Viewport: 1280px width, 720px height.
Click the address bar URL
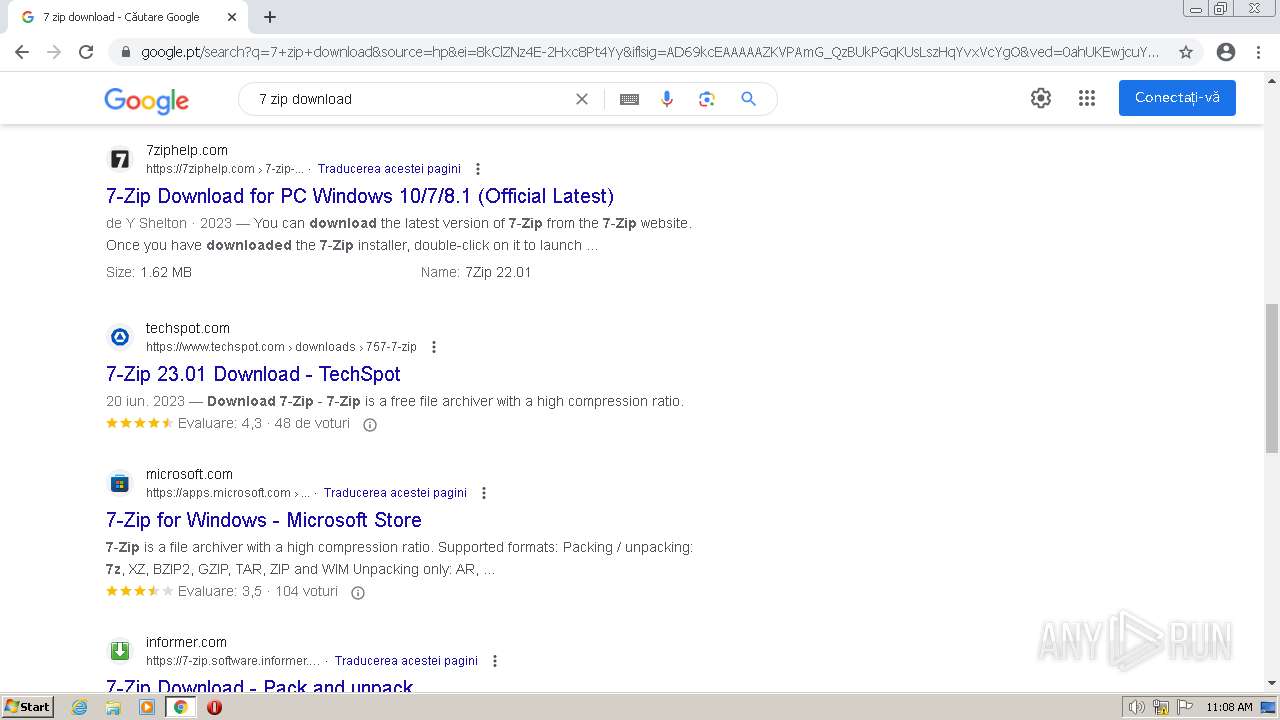pyautogui.click(x=650, y=52)
